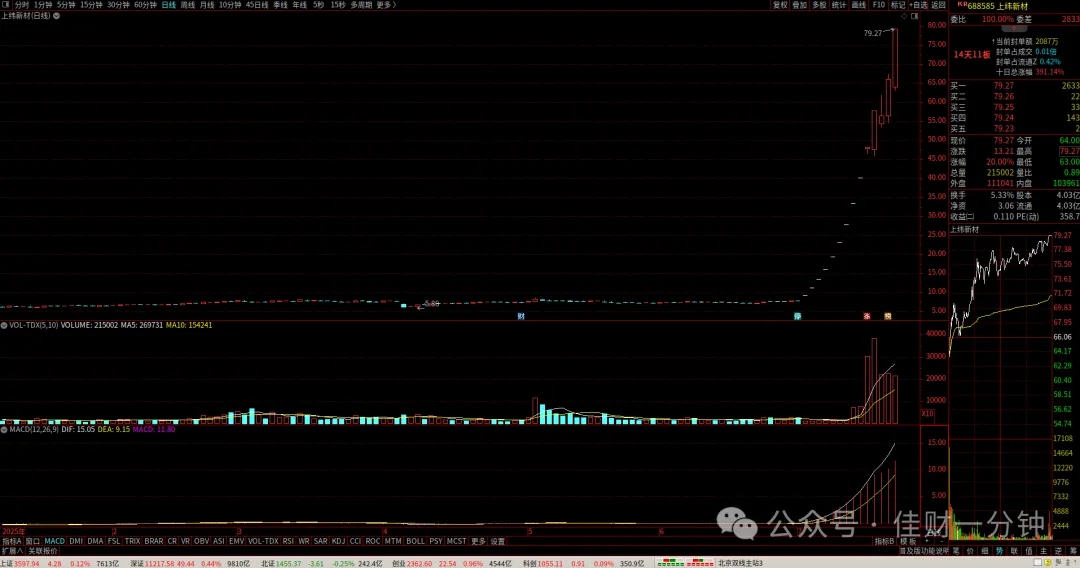Select the 30分钟 period

pyautogui.click(x=118, y=5)
